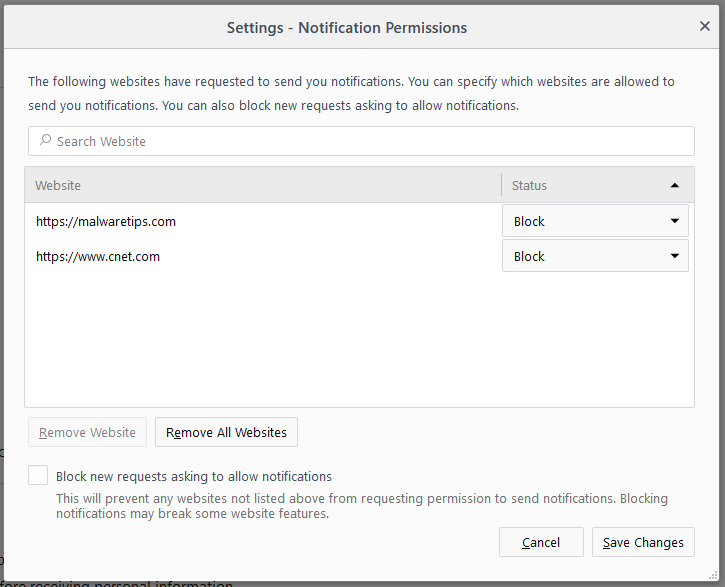Open the status dropdown for www.cnet.com
Viewport: 725px width, 587px height.
pos(595,257)
